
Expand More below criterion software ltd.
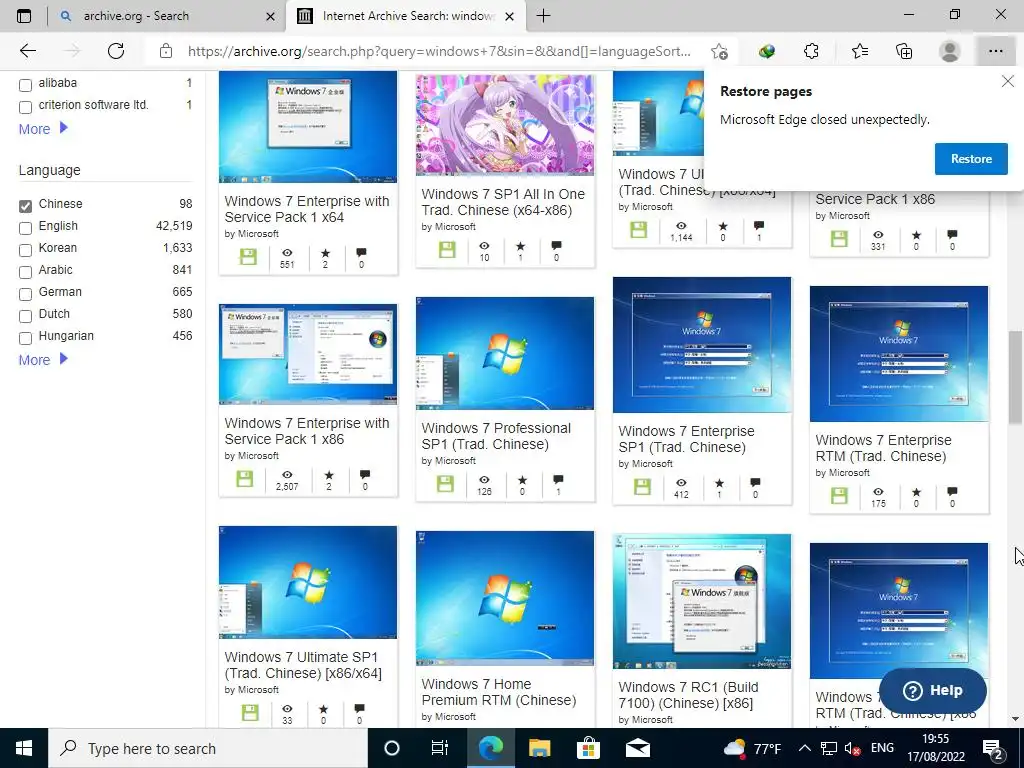coord(43,129)
